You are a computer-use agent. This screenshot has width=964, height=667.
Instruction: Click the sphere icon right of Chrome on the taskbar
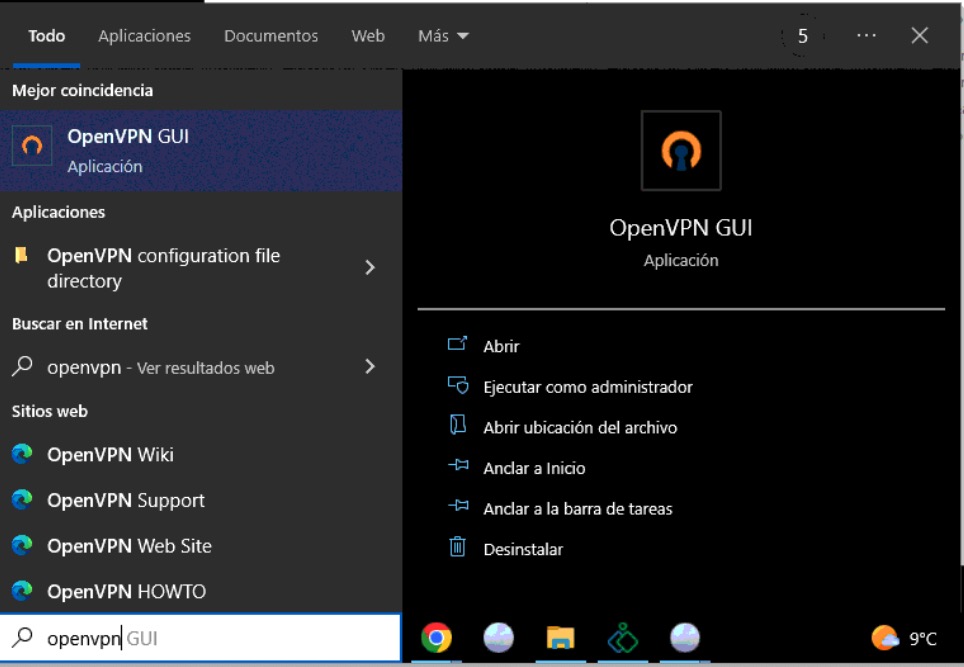coord(498,638)
